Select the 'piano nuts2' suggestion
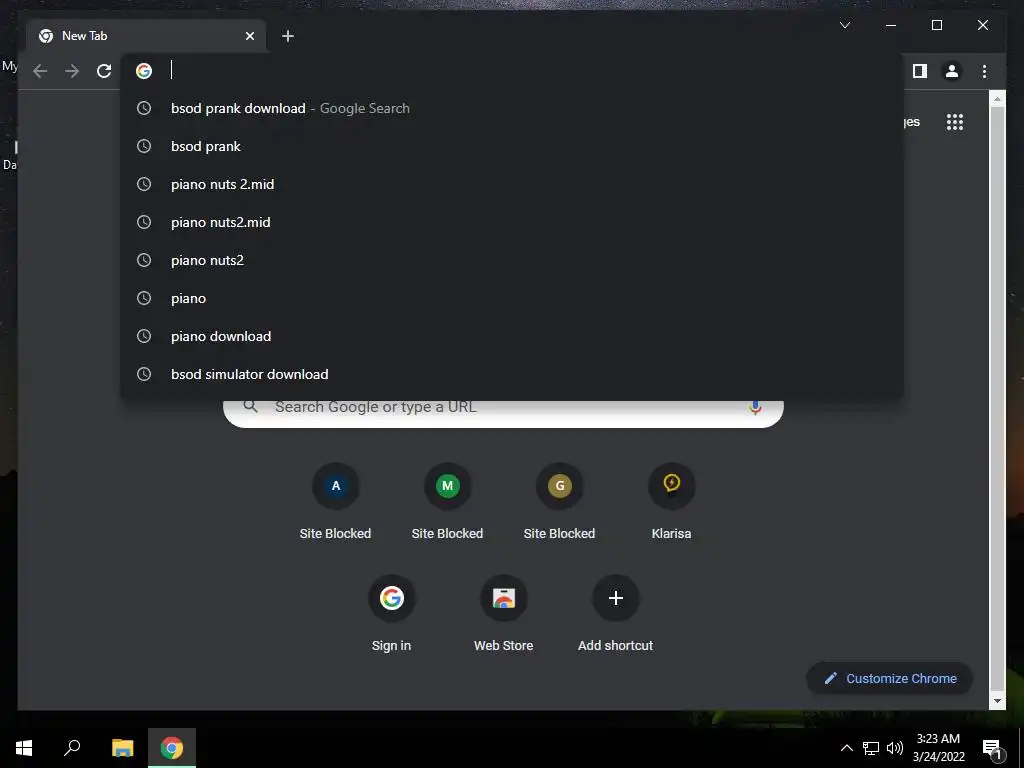This screenshot has width=1024, height=768. point(513,260)
